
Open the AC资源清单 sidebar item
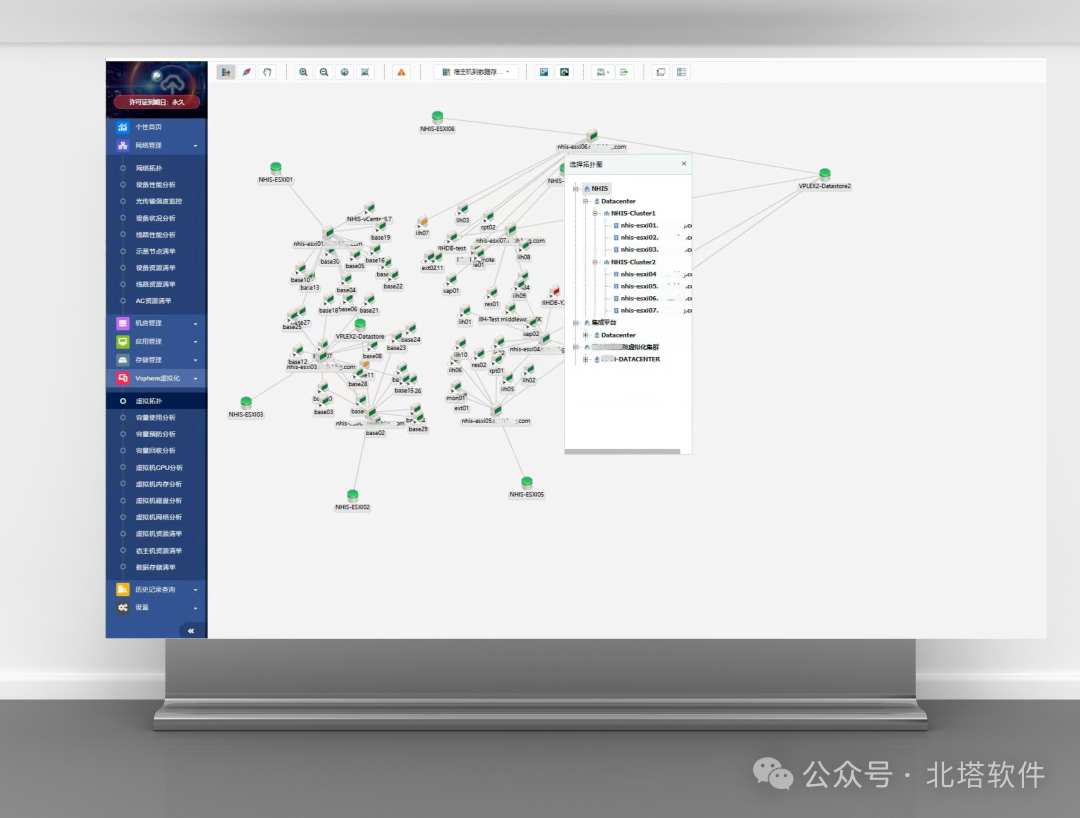point(156,301)
